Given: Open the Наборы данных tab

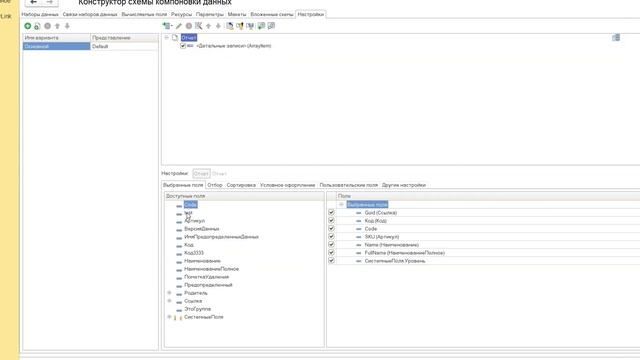Looking at the screenshot, I should [x=40, y=14].
